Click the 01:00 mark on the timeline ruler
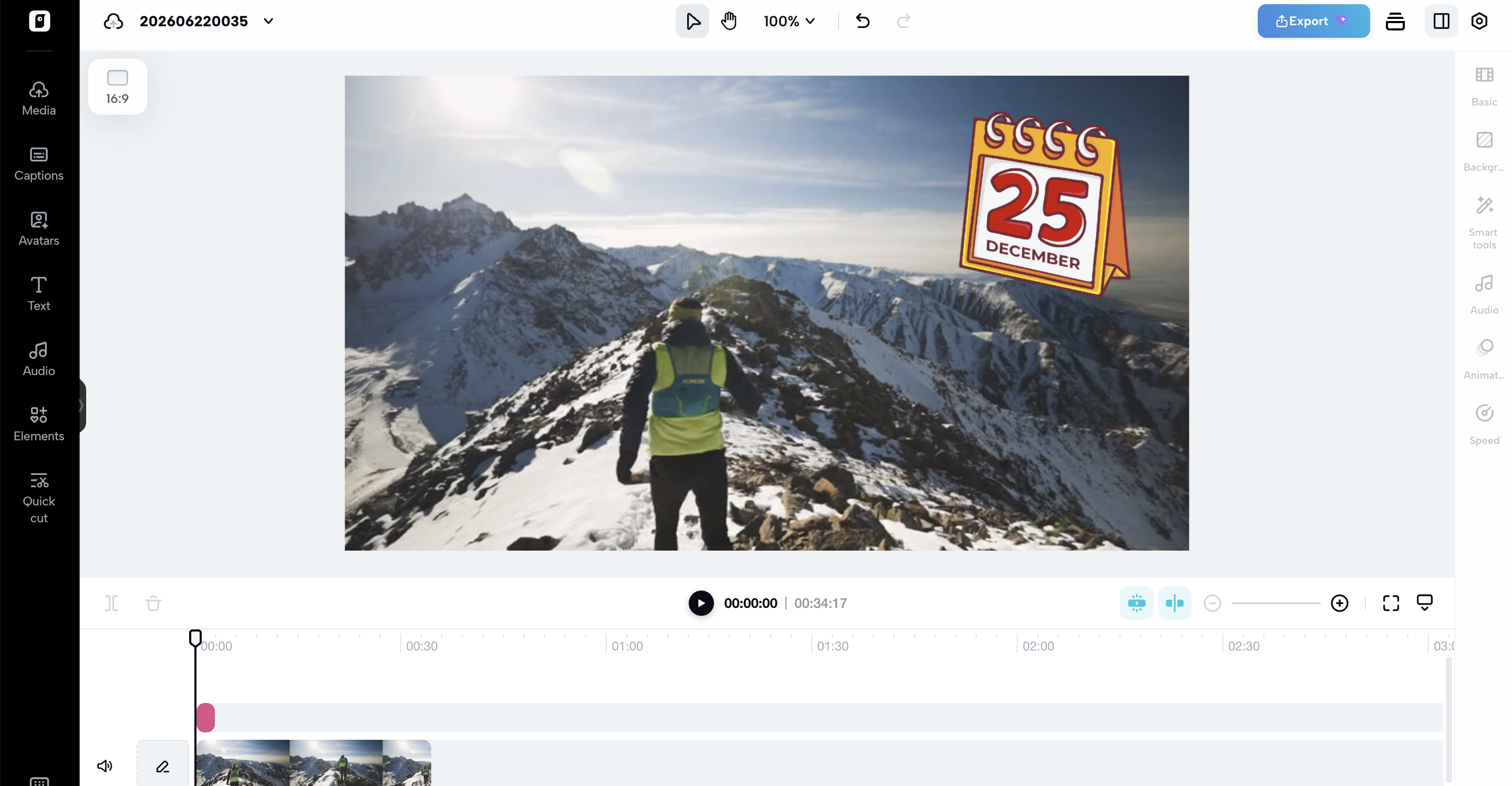This screenshot has height=786, width=1512. pos(627,646)
